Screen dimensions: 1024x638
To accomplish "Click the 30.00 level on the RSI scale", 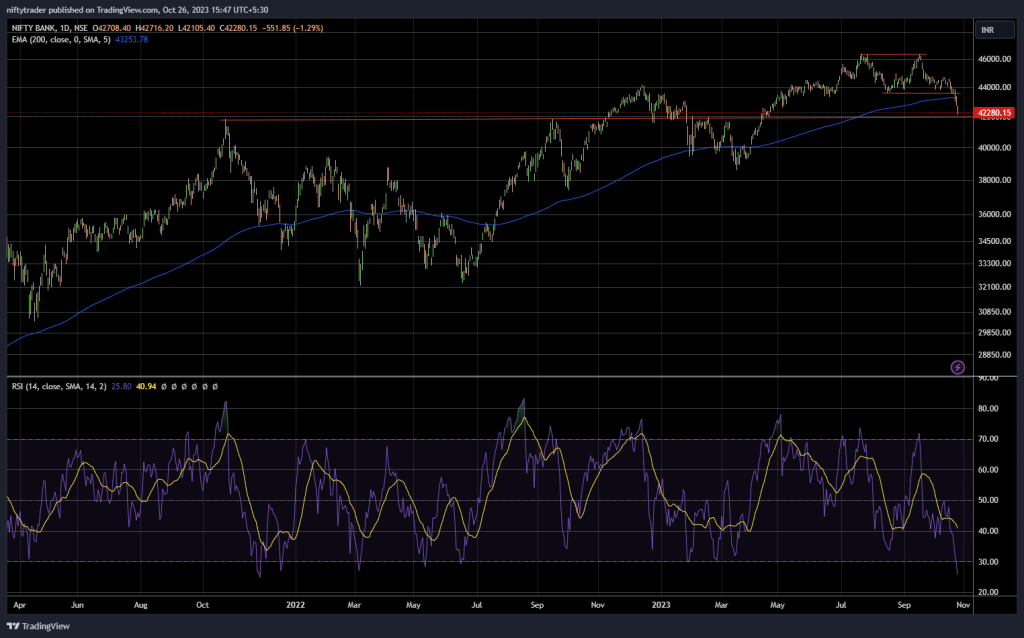I will pos(988,562).
